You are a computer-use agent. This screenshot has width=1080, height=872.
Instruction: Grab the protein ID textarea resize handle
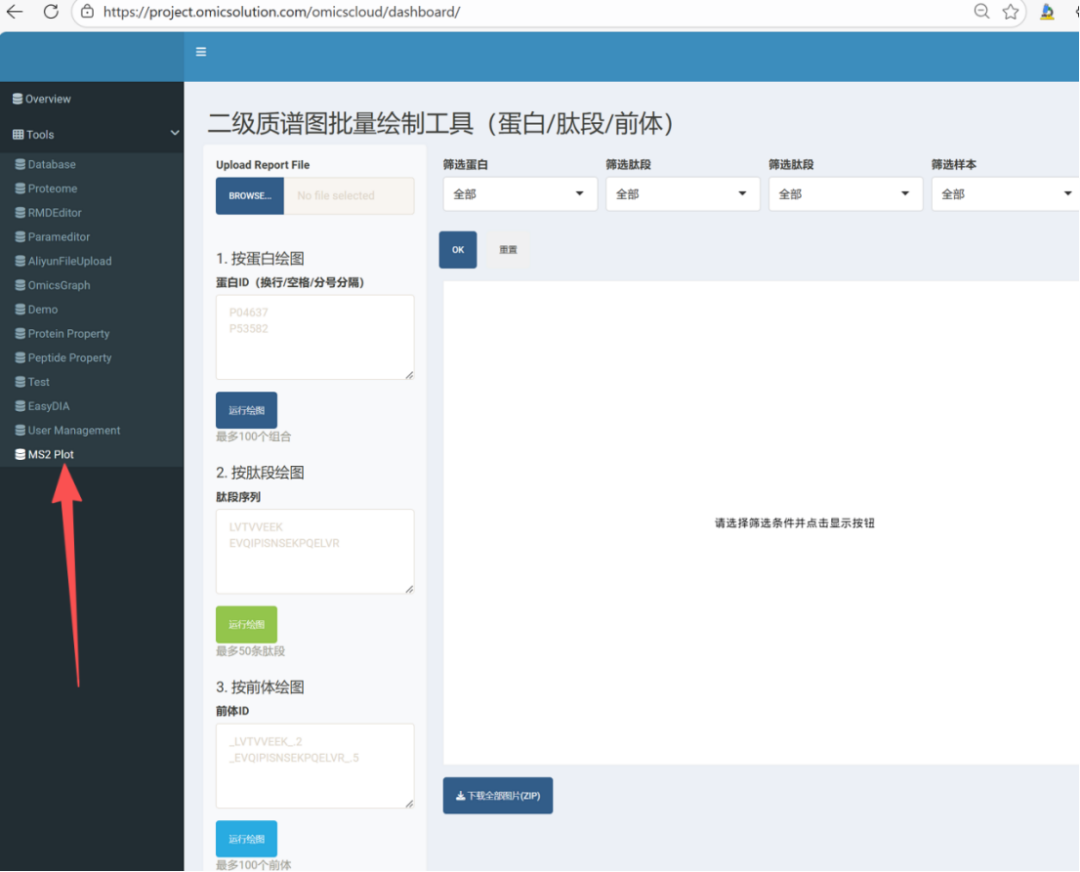coord(409,375)
